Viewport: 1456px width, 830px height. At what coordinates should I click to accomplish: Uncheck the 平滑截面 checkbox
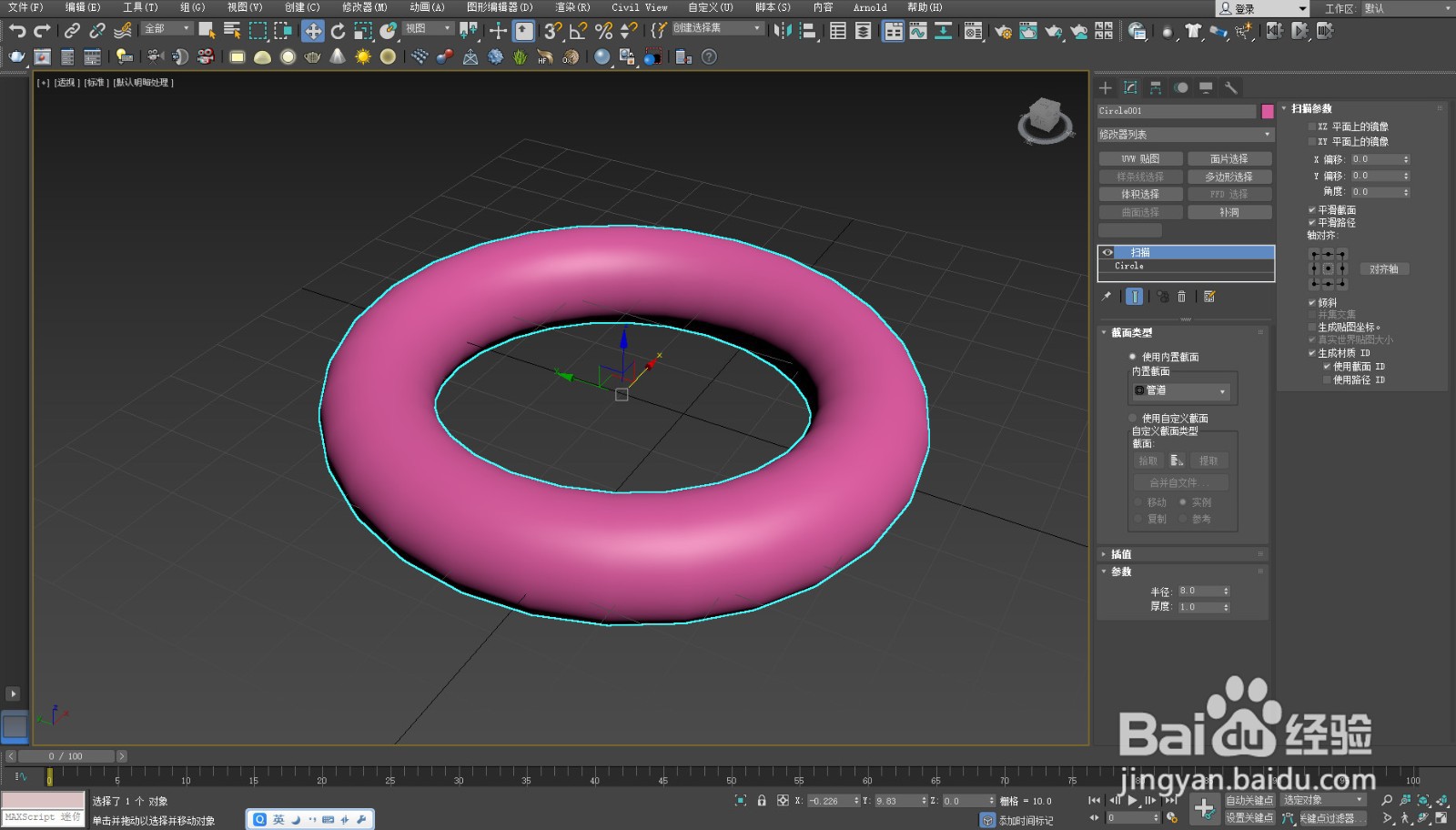[x=1312, y=210]
